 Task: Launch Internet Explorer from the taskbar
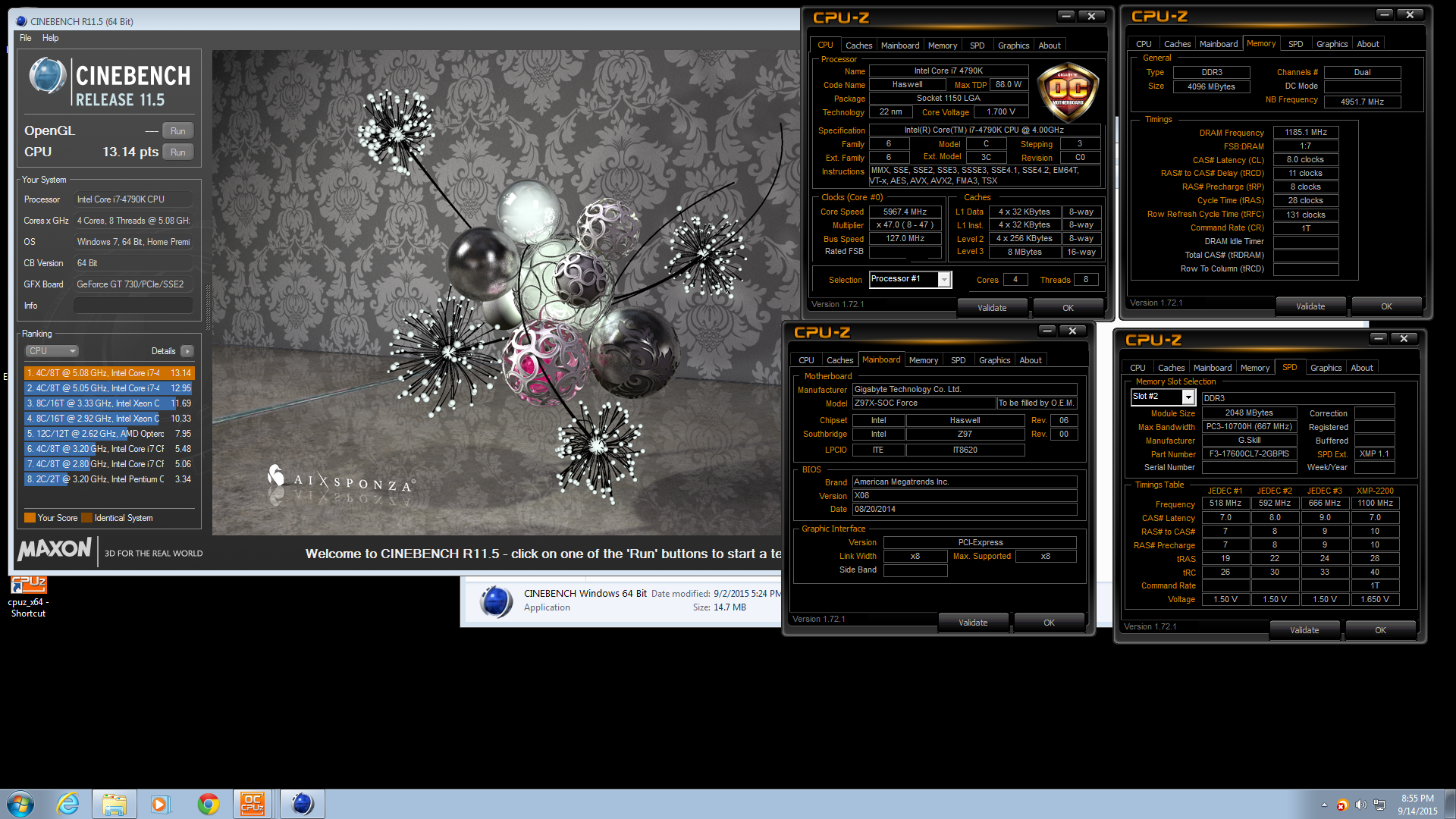[68, 804]
